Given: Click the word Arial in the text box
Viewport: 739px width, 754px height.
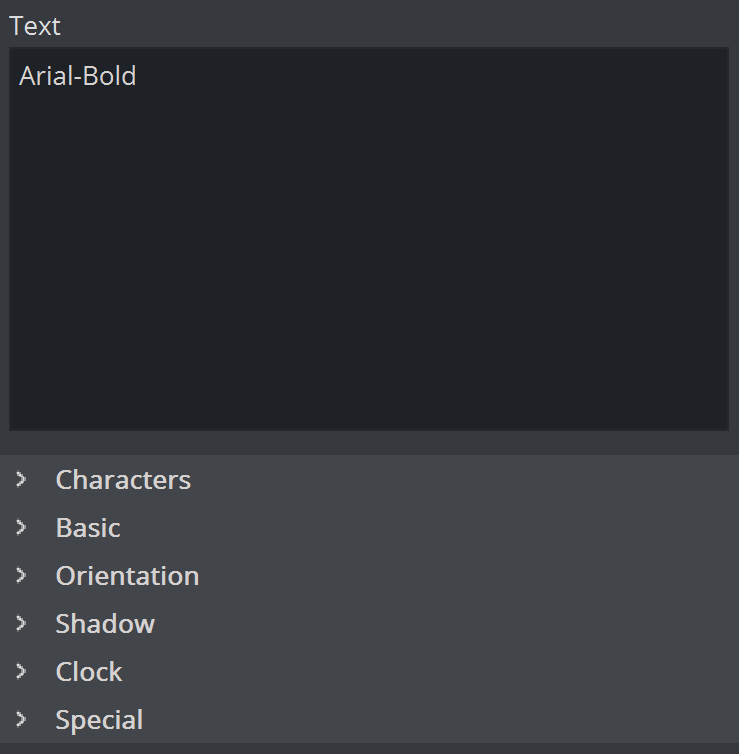Looking at the screenshot, I should [x=45, y=76].
